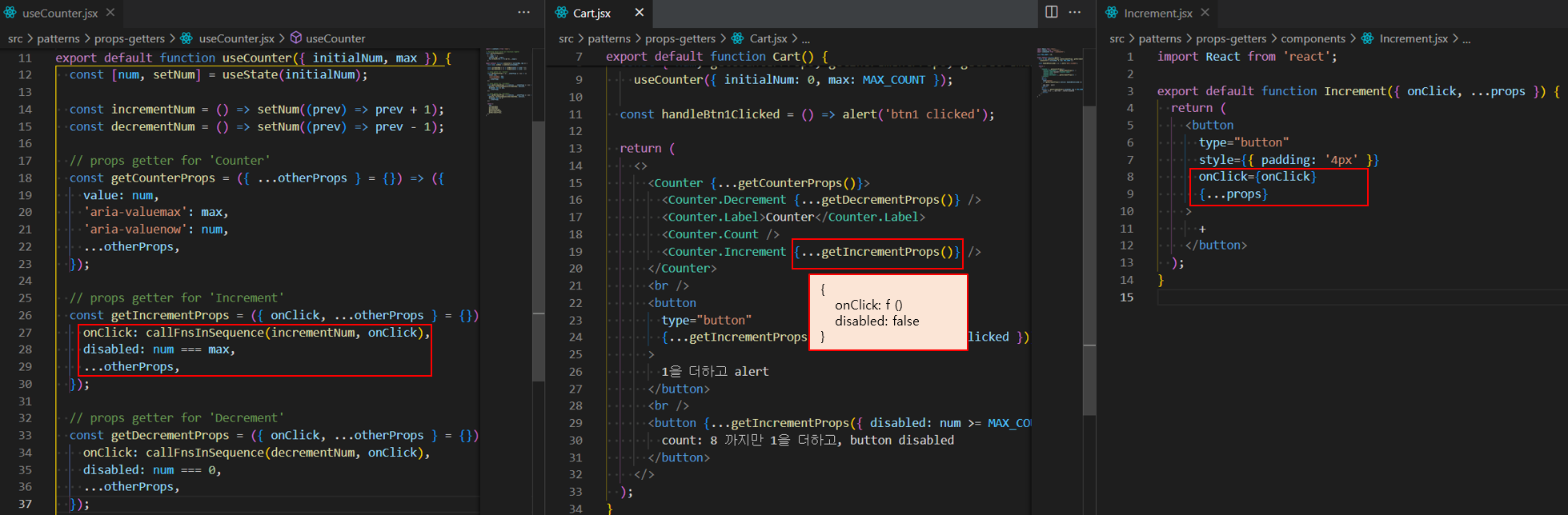Screen dimensions: 1568x515
Task: Click 'Increment' function name in Increment.jsx line 3
Action: tap(1355, 90)
